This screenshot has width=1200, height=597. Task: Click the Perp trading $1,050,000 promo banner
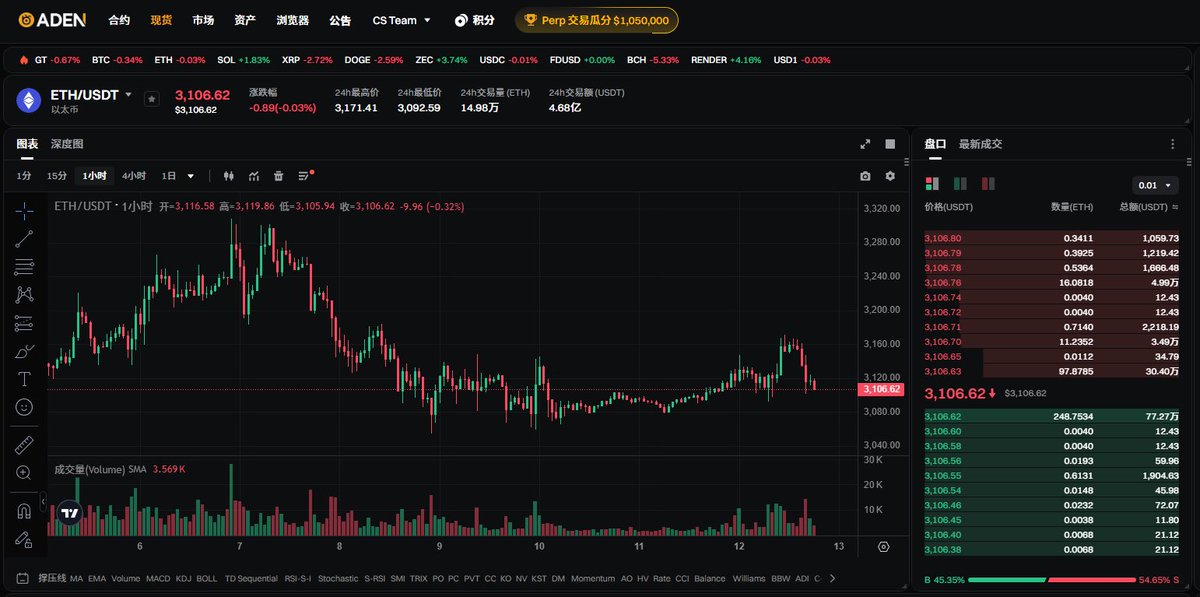pyautogui.click(x=597, y=20)
